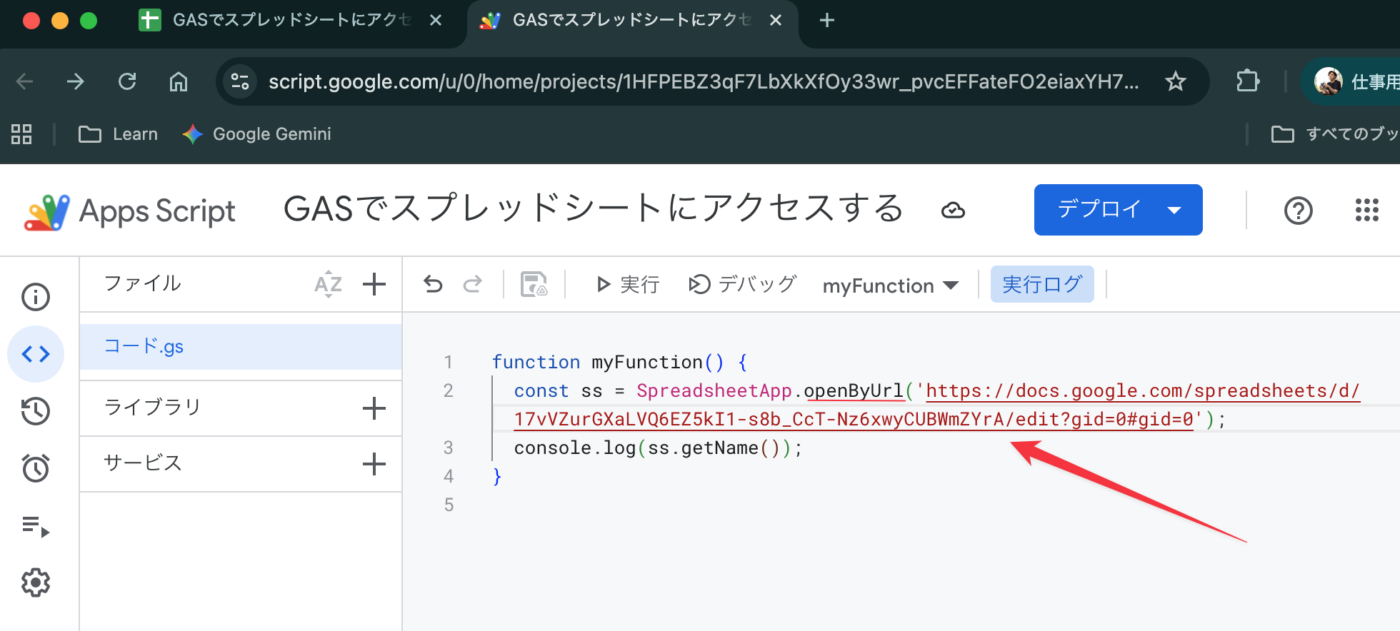Click the save project disk icon
This screenshot has height=631, width=1400.
click(534, 285)
